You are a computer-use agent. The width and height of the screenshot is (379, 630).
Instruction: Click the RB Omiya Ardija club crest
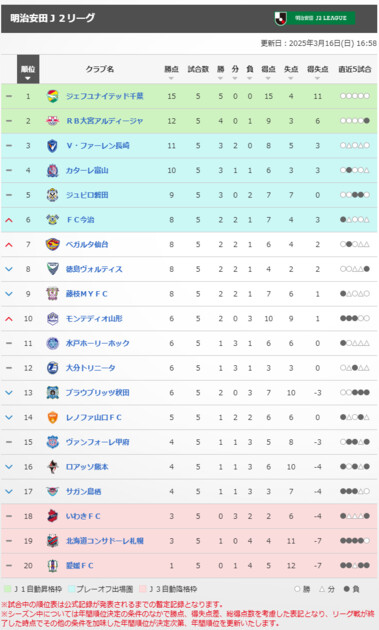point(52,121)
